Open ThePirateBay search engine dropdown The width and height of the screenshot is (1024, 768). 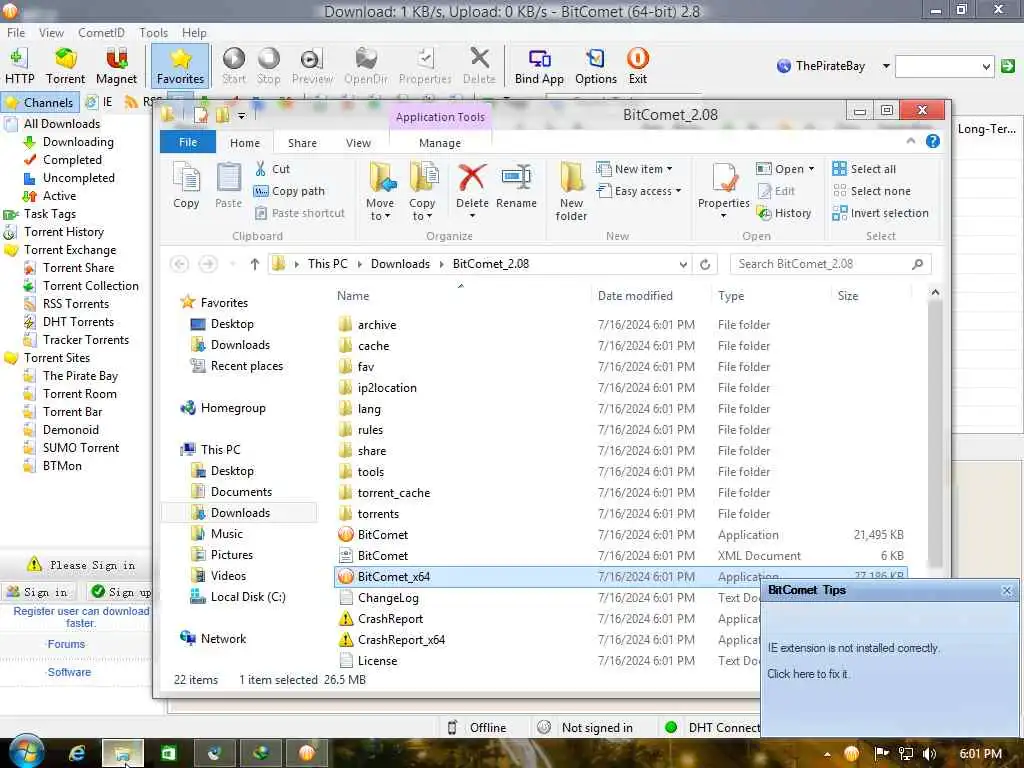[x=886, y=65]
